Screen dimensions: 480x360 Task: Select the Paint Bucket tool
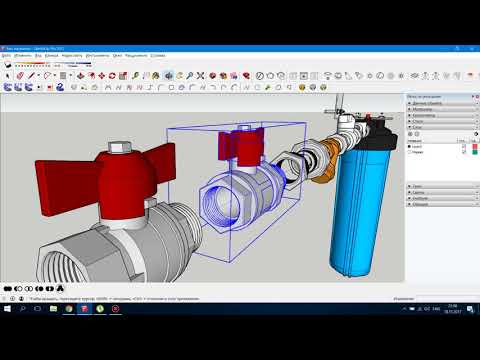pos(156,76)
